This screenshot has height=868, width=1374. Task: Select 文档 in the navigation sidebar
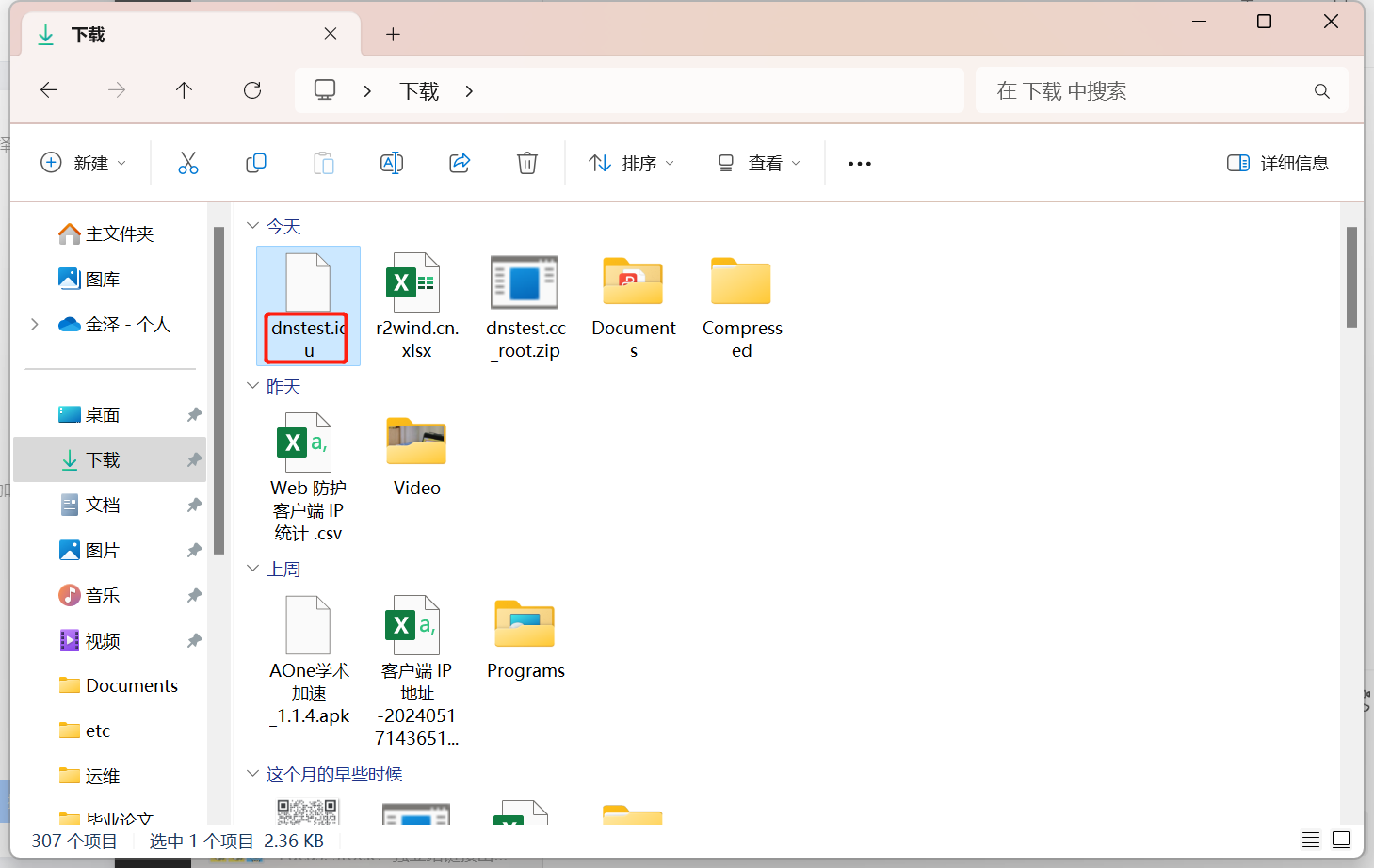coord(103,506)
